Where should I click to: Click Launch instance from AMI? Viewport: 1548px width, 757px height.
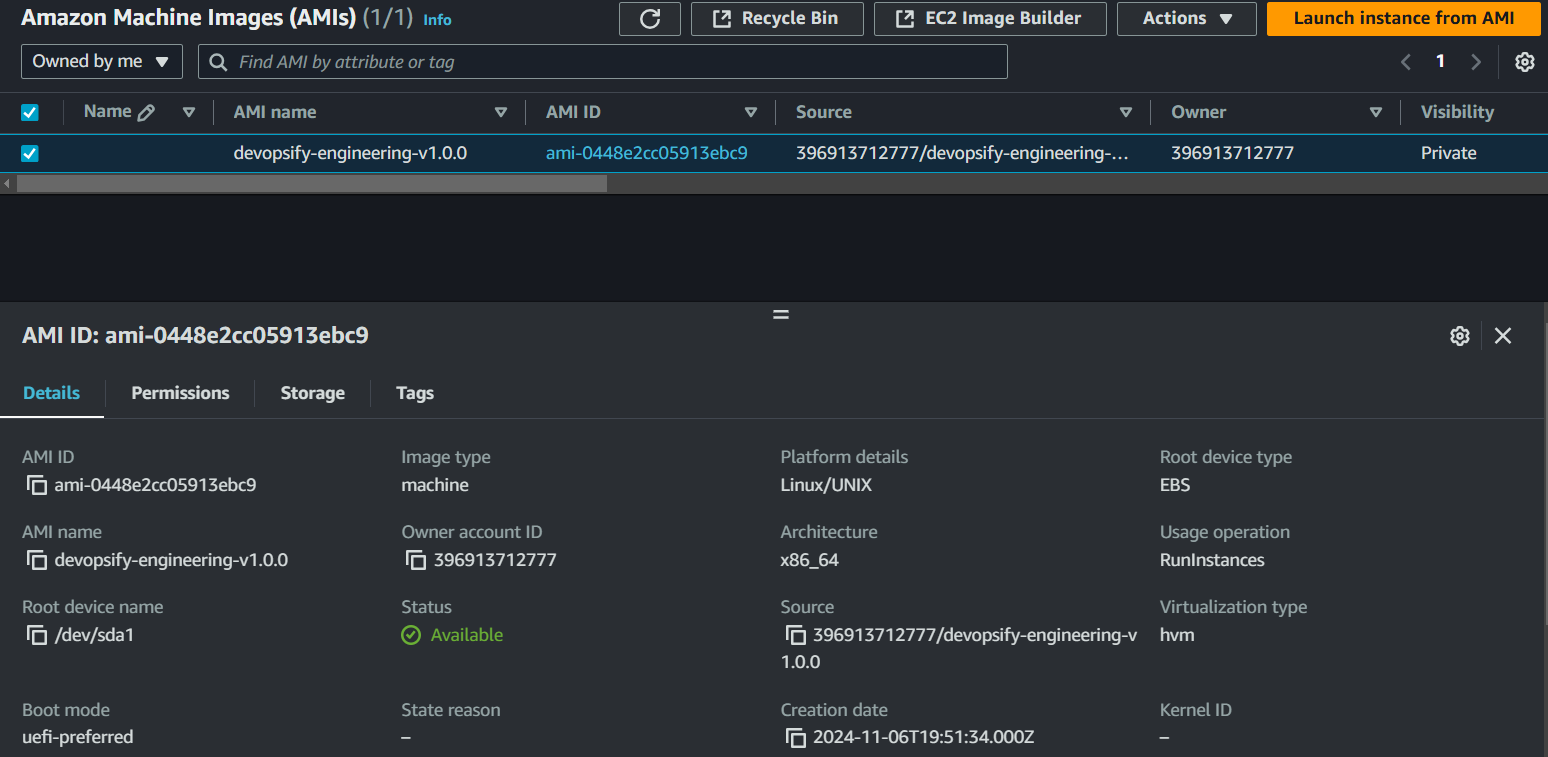[1403, 19]
